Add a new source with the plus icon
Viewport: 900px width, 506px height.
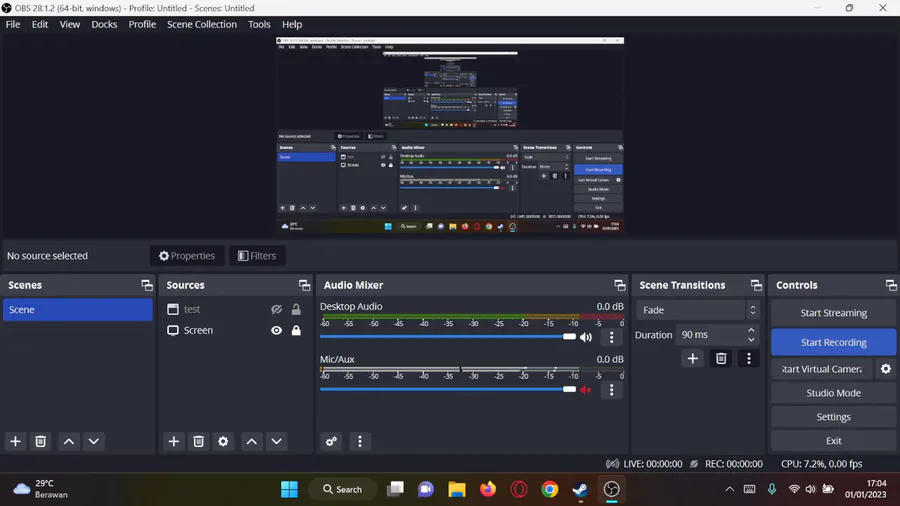[x=173, y=441]
